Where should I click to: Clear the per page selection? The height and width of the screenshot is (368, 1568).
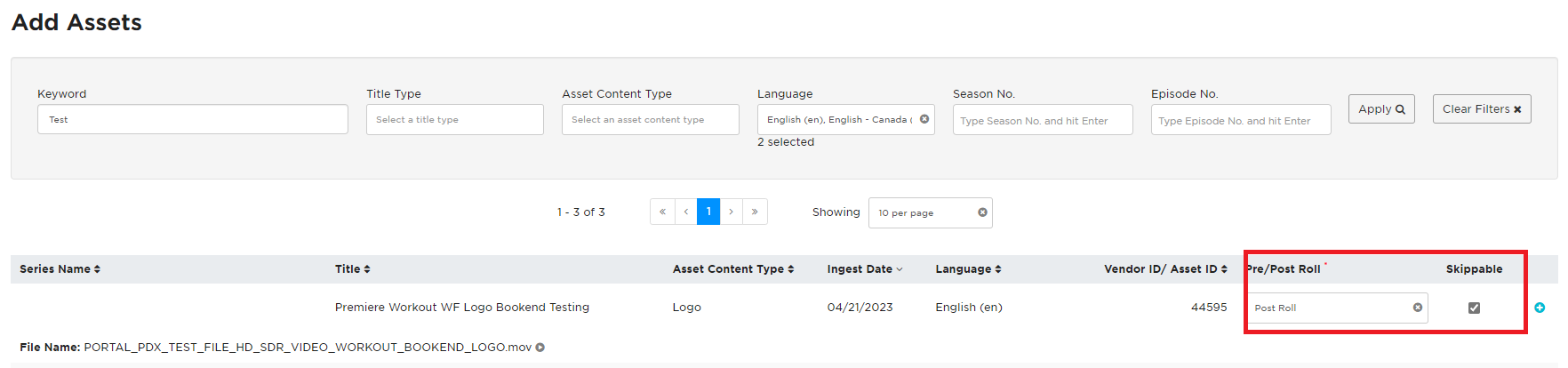tap(982, 212)
